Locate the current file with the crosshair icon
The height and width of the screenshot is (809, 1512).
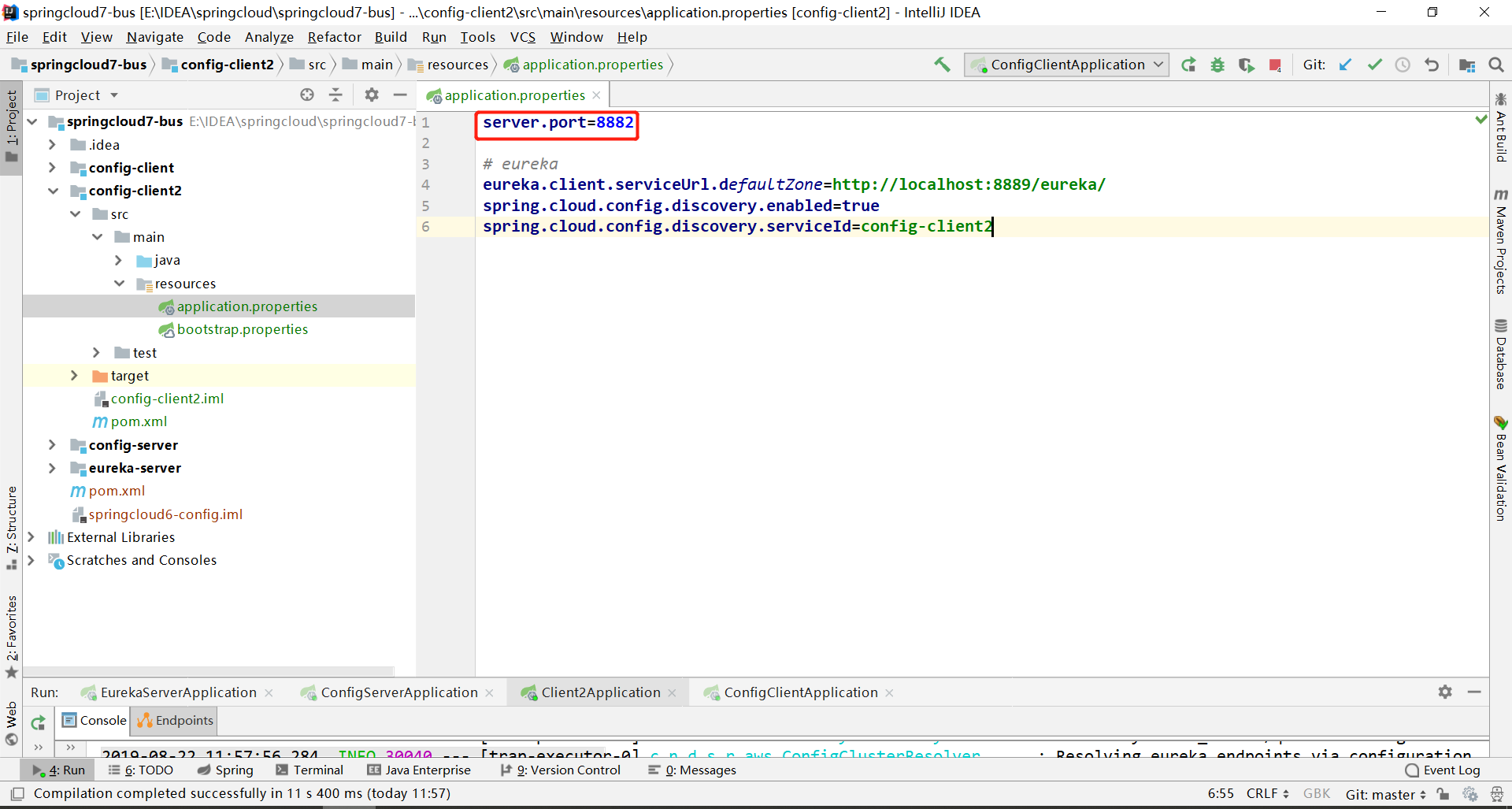(307, 95)
